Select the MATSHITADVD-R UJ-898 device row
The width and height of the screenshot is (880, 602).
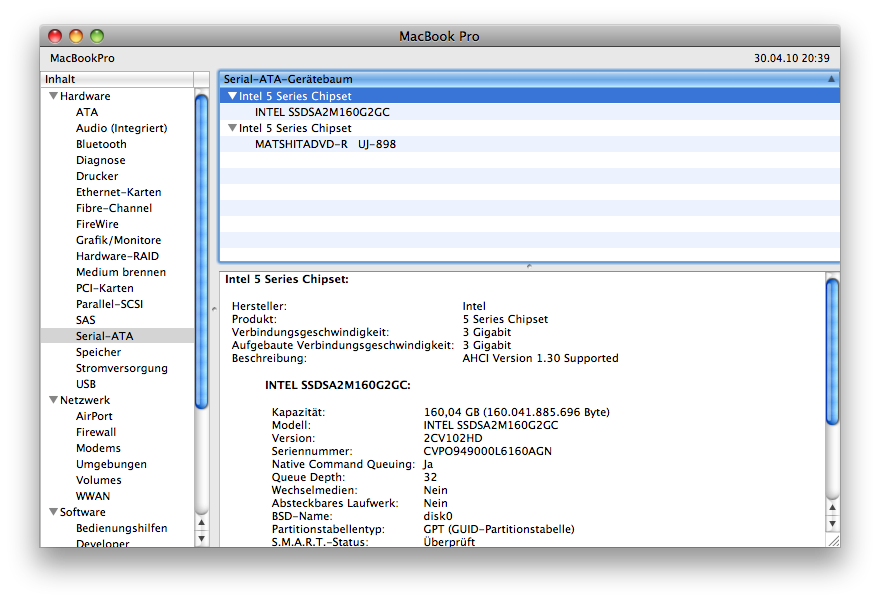[x=529, y=144]
